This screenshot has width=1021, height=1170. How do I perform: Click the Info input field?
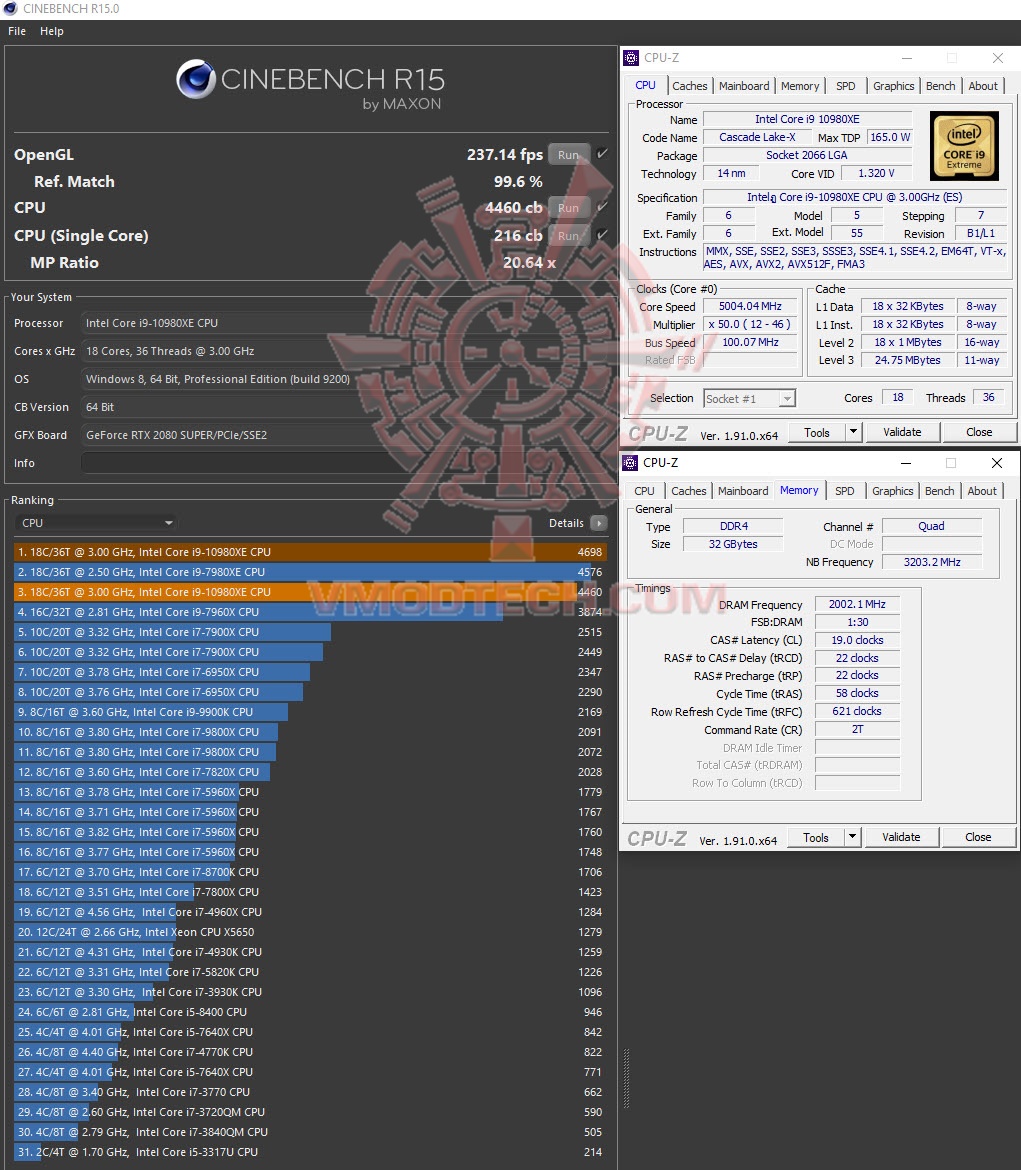pos(343,463)
